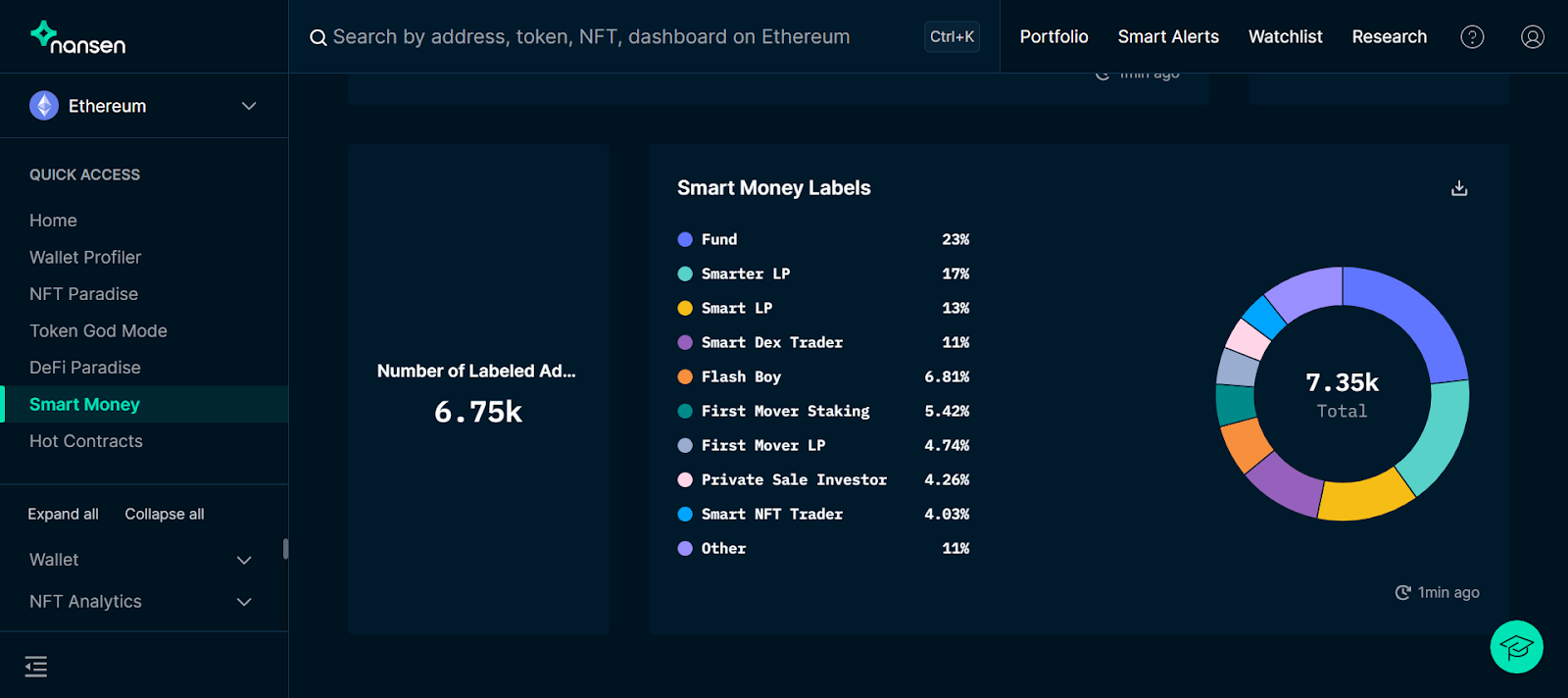The image size is (1568, 698).
Task: Open the user account profile icon
Action: 1532,37
